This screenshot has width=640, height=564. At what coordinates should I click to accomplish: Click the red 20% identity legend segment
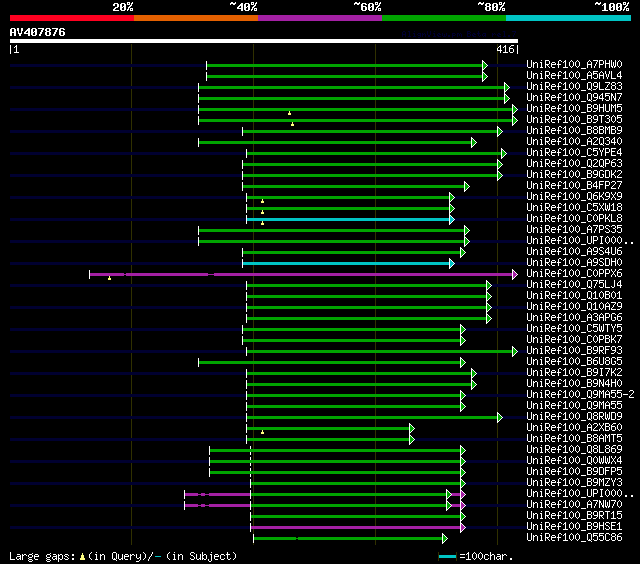point(72,18)
